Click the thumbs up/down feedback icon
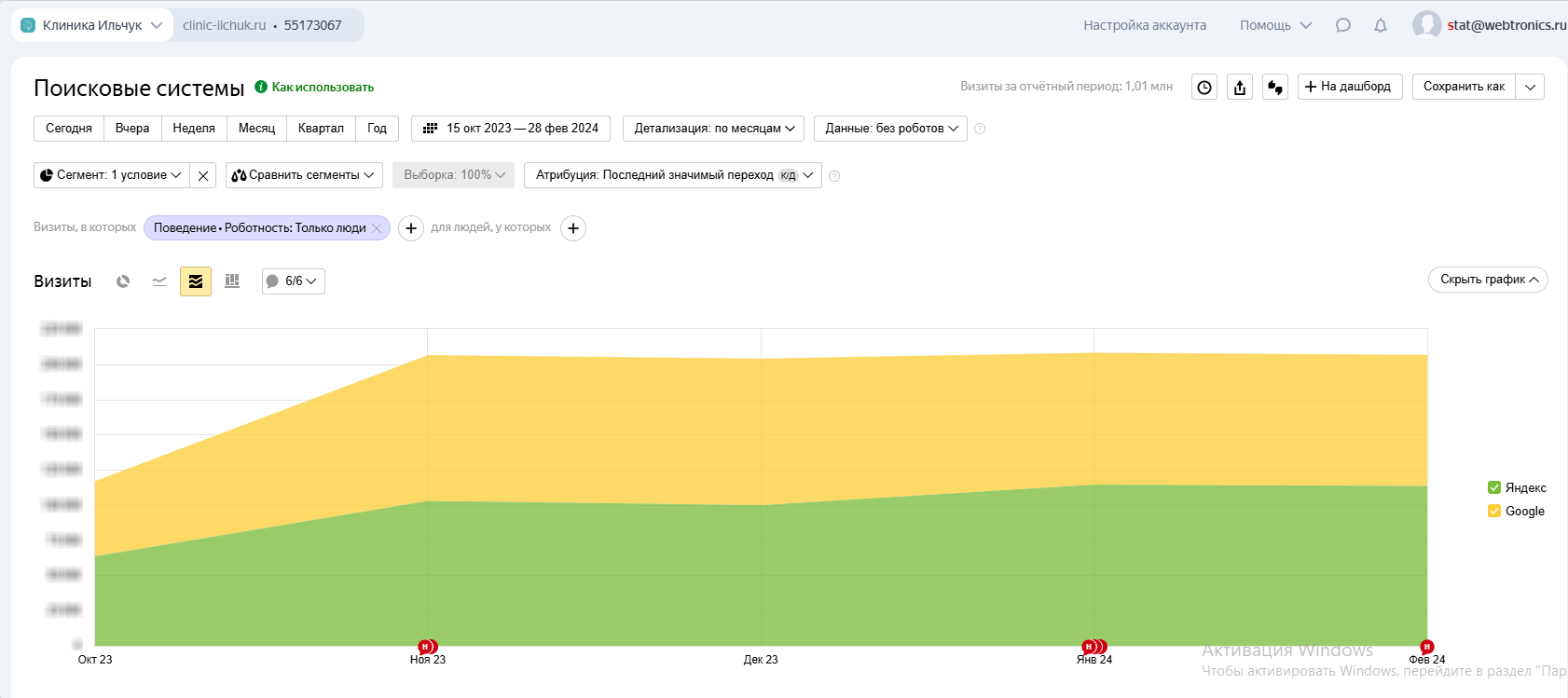Viewport: 1568px width, 698px height. pos(1275,87)
